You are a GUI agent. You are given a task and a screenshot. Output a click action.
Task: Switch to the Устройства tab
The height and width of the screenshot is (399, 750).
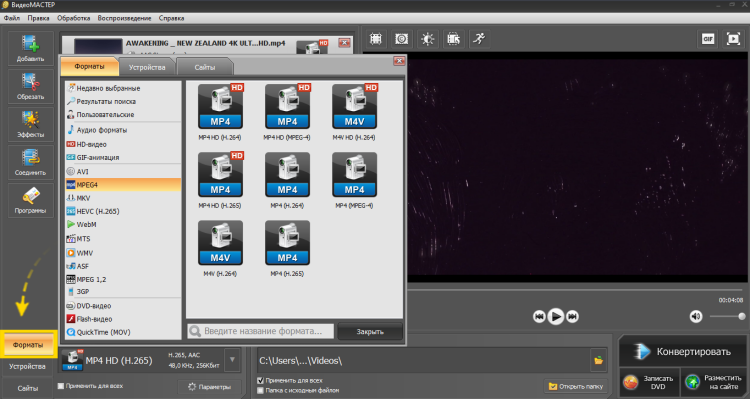(x=147, y=67)
